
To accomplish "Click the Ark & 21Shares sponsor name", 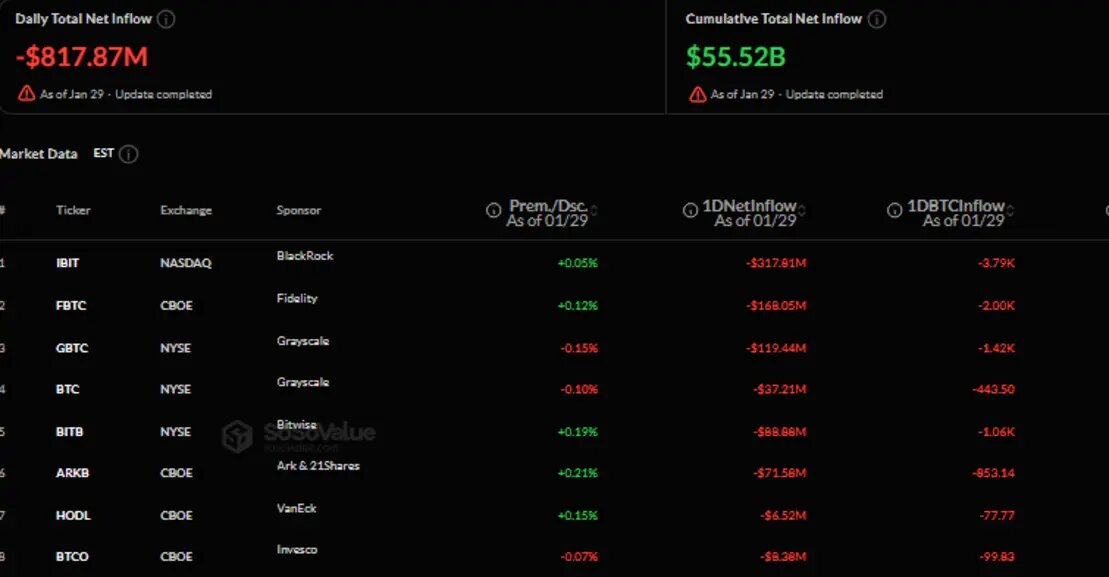I will [318, 466].
